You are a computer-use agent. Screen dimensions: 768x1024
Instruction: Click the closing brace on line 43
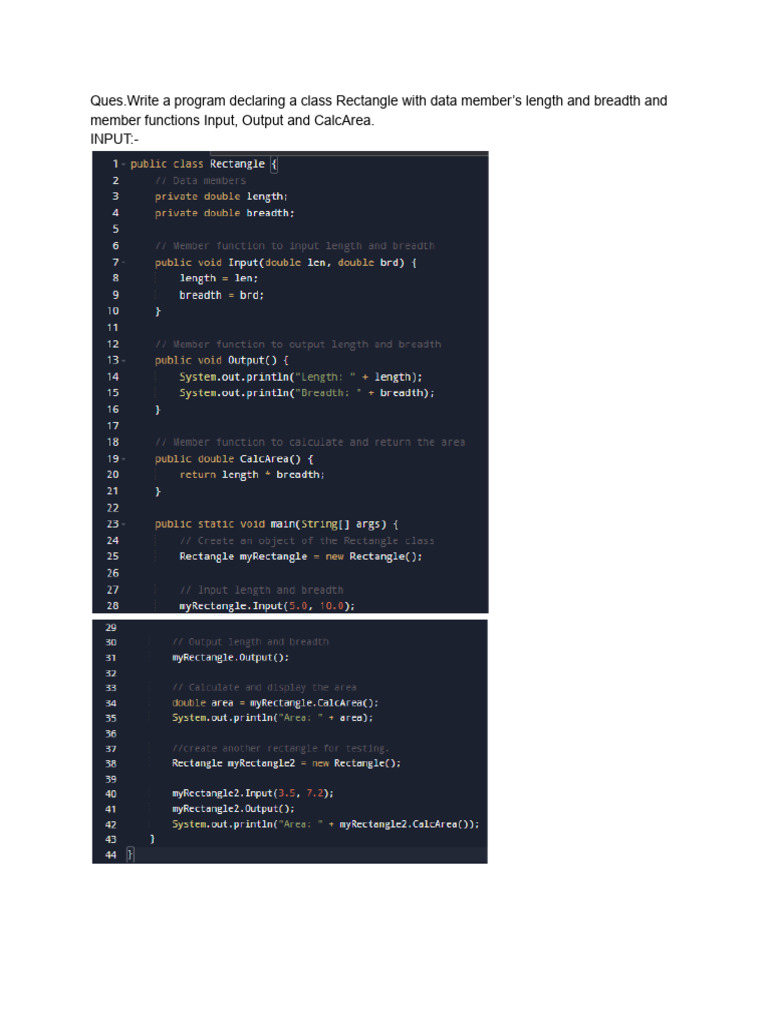(x=152, y=839)
